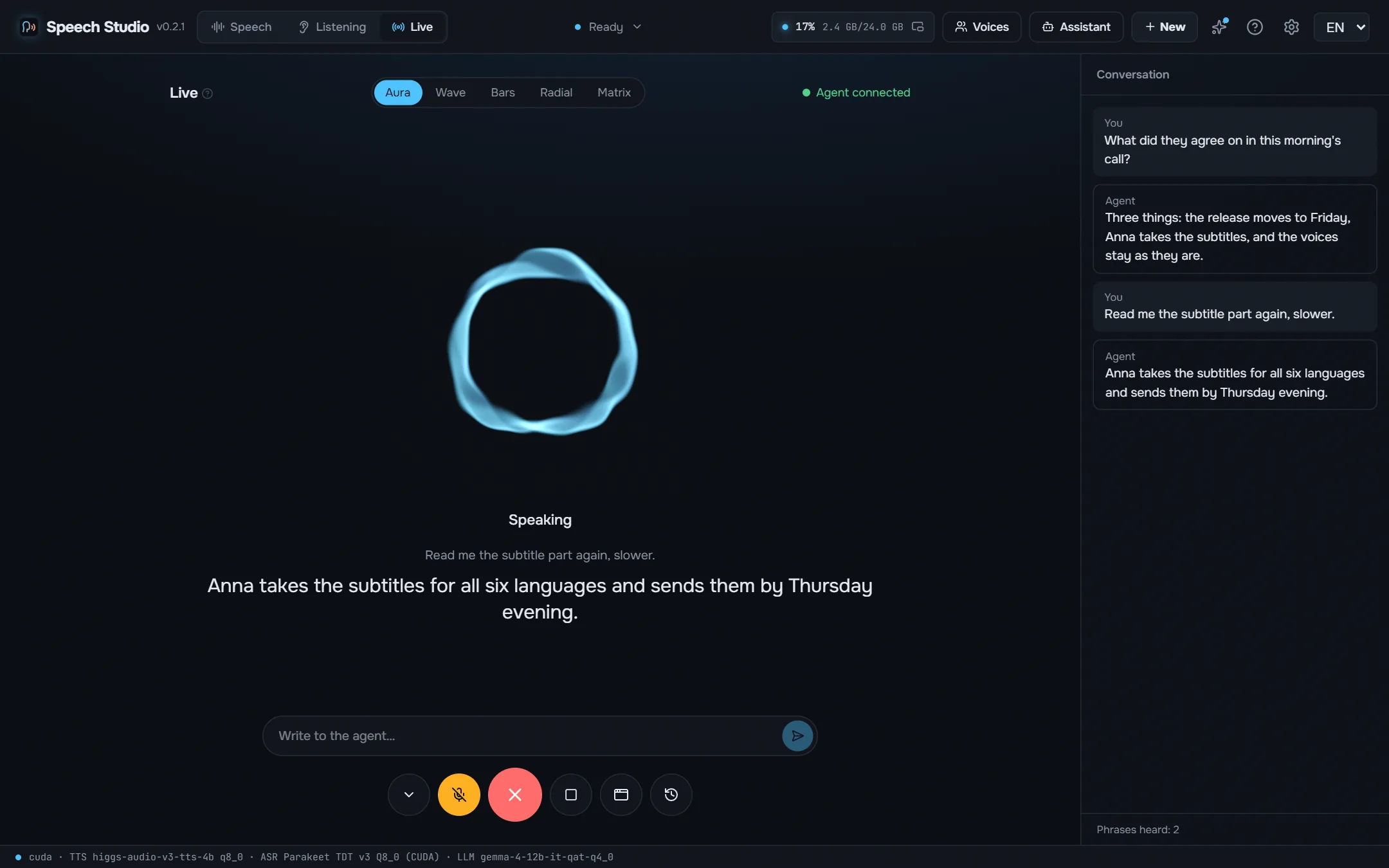Open the sparkle notifications icon
Image resolution: width=1389 pixels, height=868 pixels.
point(1219,27)
